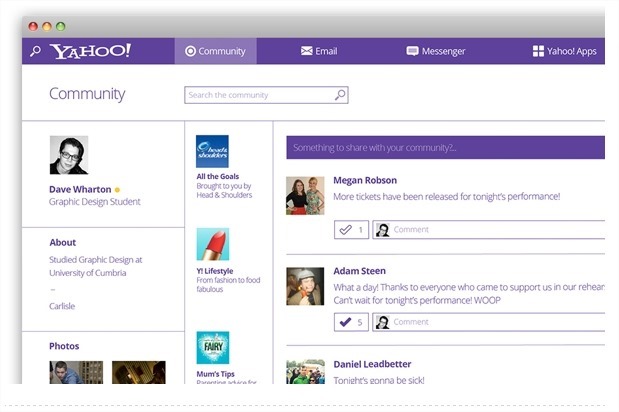The width and height of the screenshot is (619, 412).
Task: Open Adam Steen's name link
Action: tap(360, 271)
